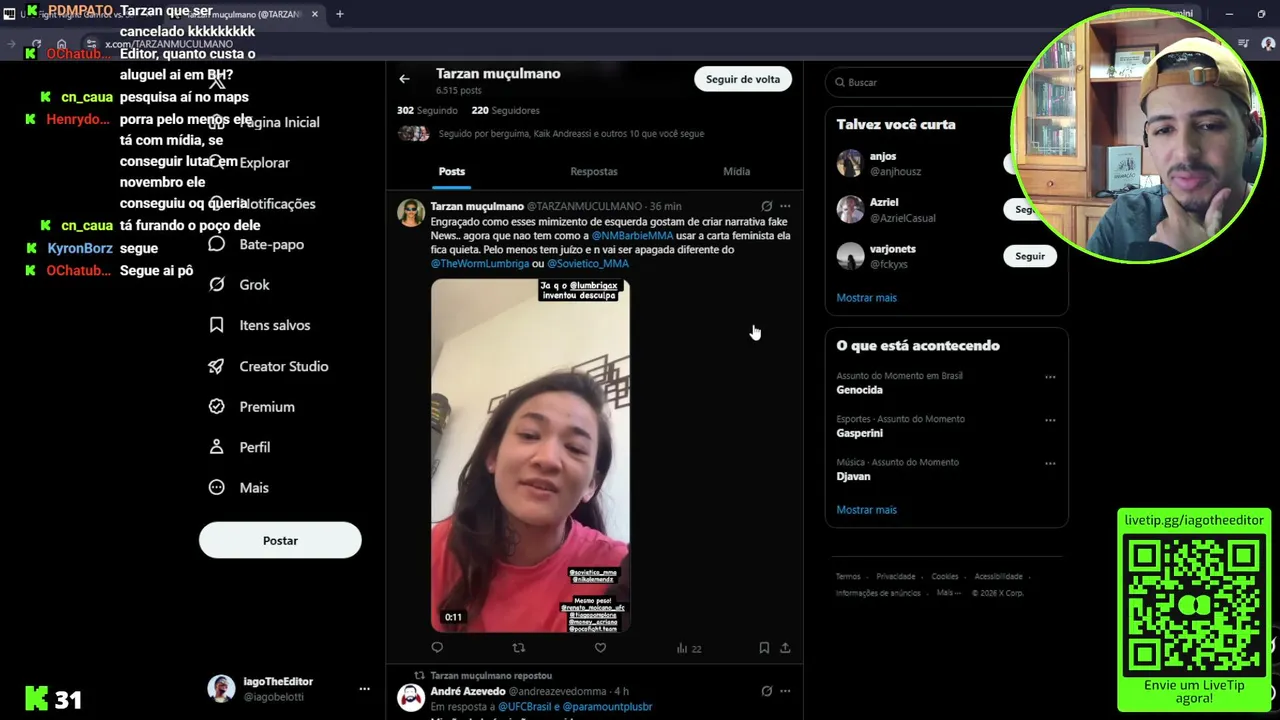Bookmark the Tarzan muçulmano video post
This screenshot has width=1280, height=720.
tap(764, 648)
